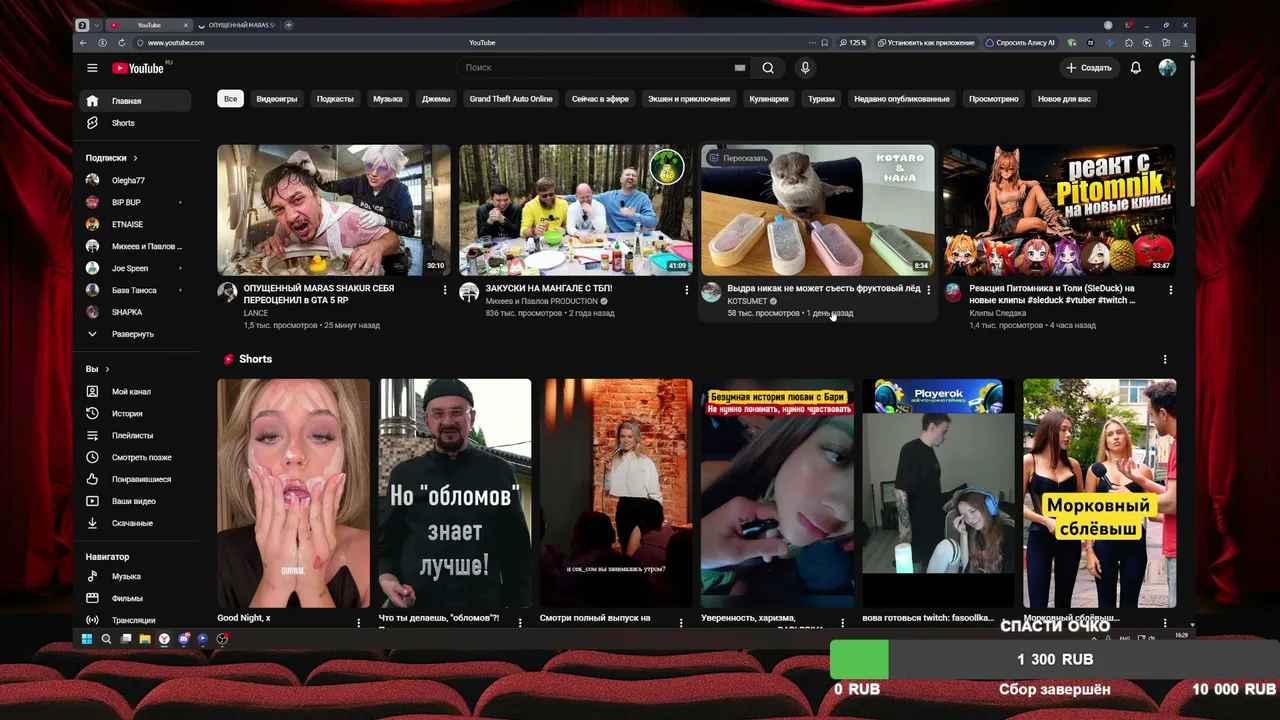
Task: Click Установить как приложение in address bar
Action: (x=925, y=43)
